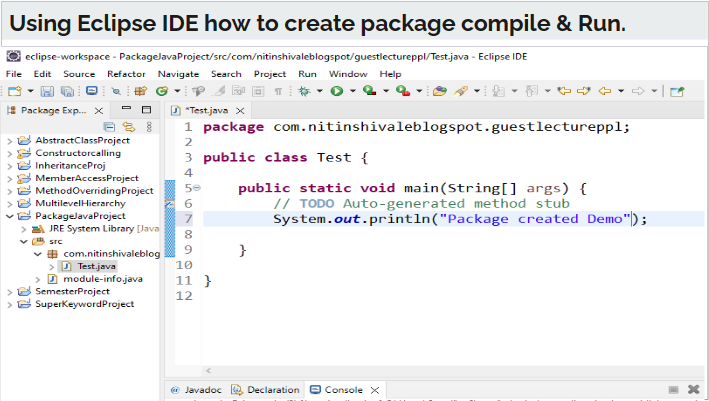Click the green Run button icon
Viewport: 709px width, 401px height.
tap(336, 91)
